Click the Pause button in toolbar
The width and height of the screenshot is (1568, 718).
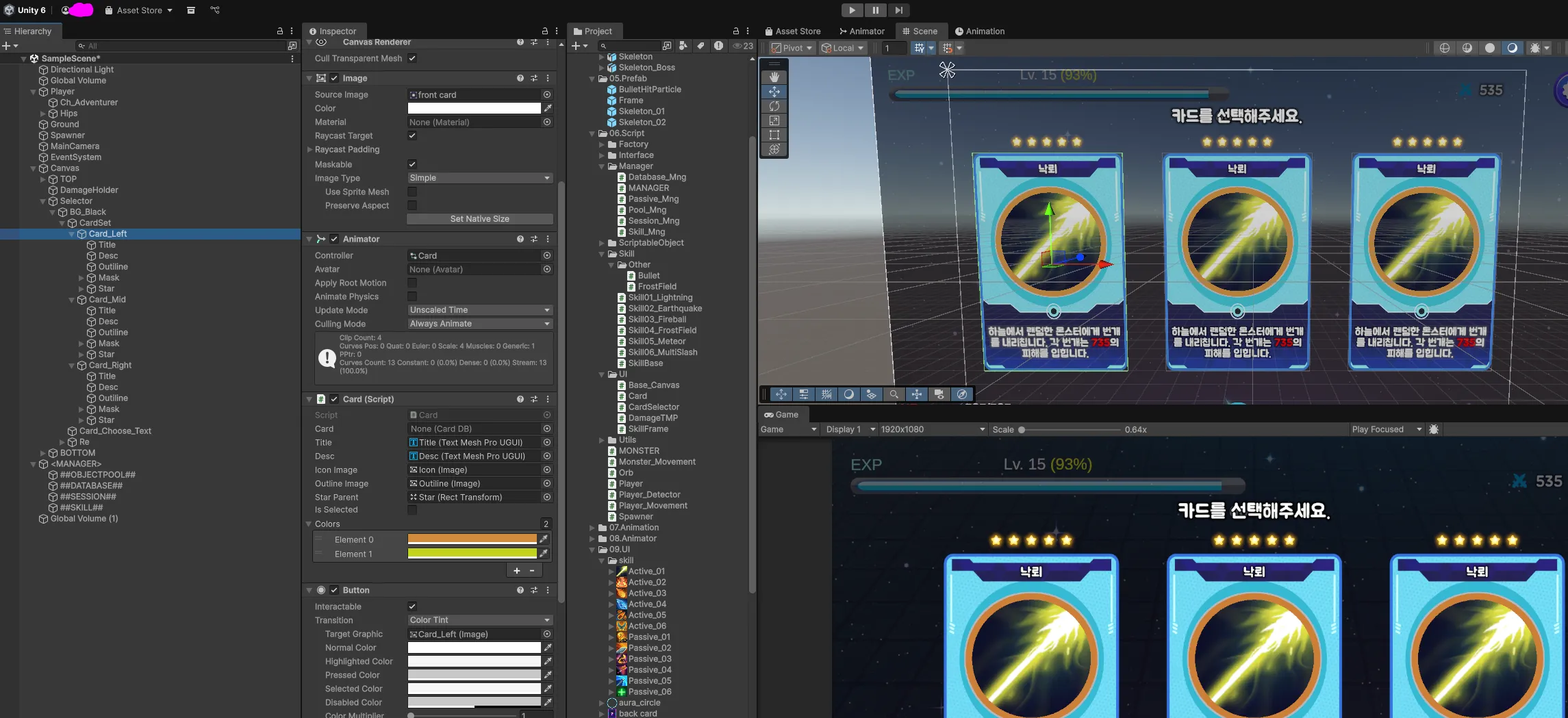click(875, 10)
